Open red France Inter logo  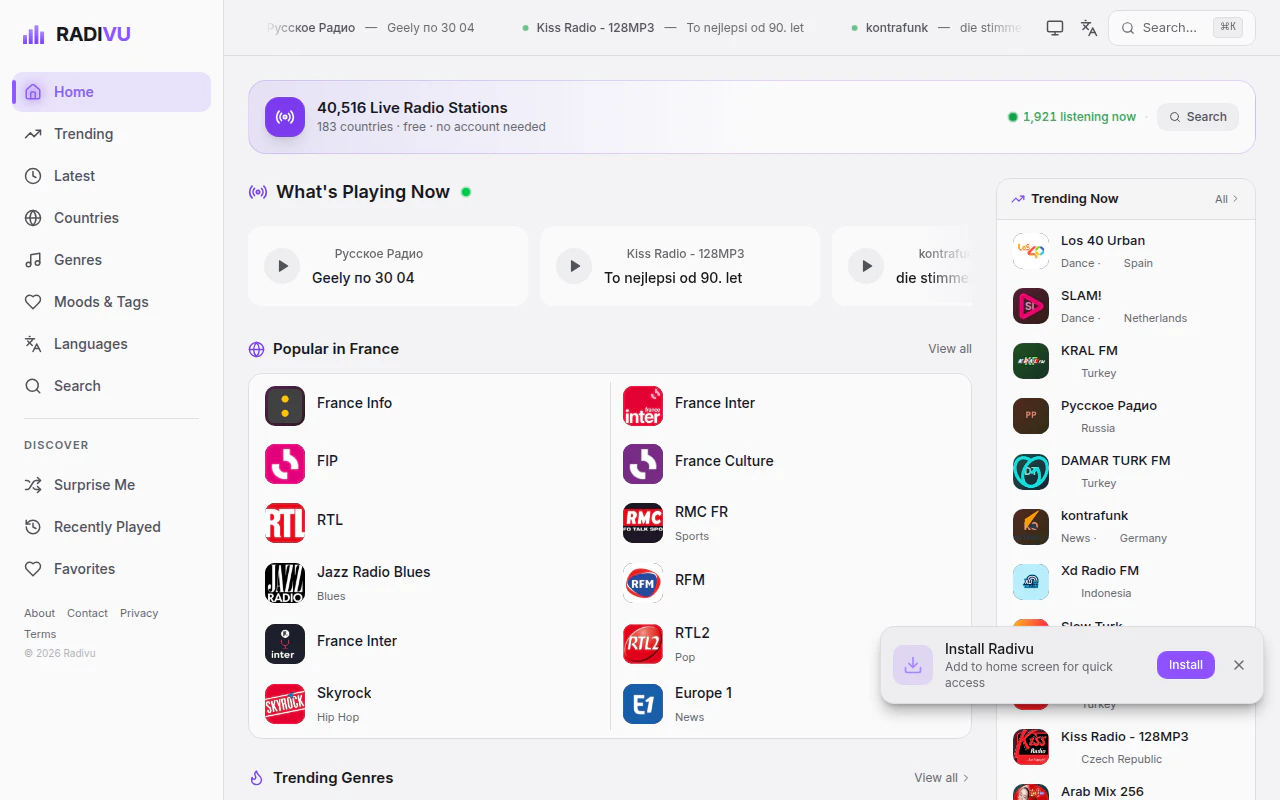tap(643, 406)
